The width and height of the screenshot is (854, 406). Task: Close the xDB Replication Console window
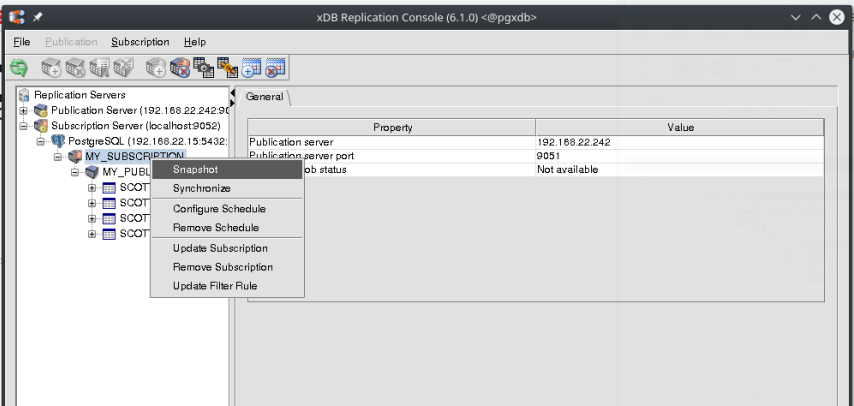pos(837,17)
